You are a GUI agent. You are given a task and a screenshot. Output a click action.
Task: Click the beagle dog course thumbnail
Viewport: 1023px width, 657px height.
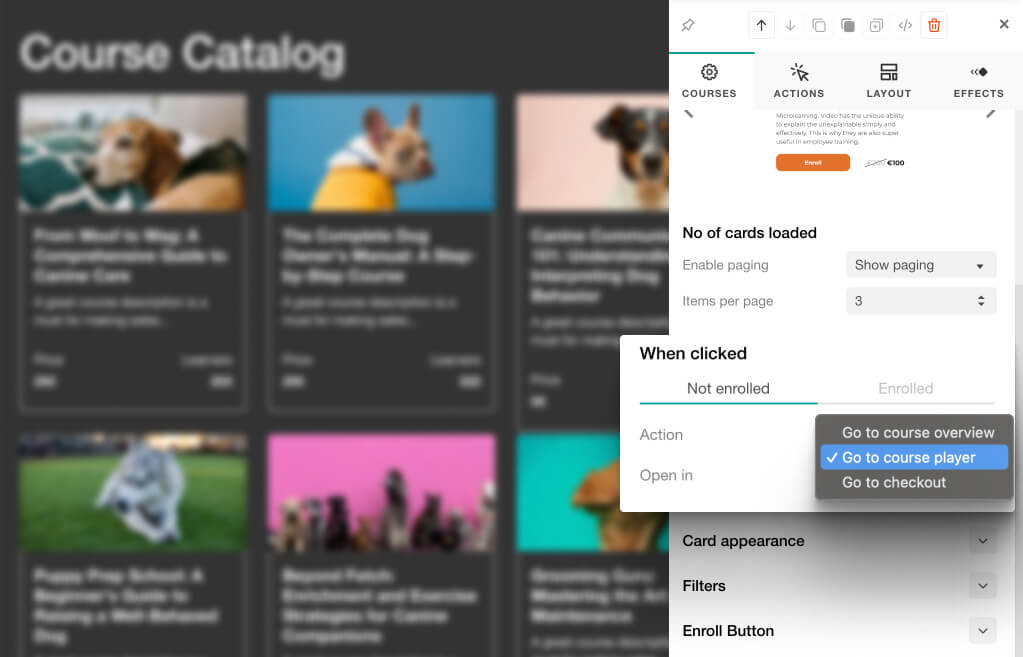point(133,153)
